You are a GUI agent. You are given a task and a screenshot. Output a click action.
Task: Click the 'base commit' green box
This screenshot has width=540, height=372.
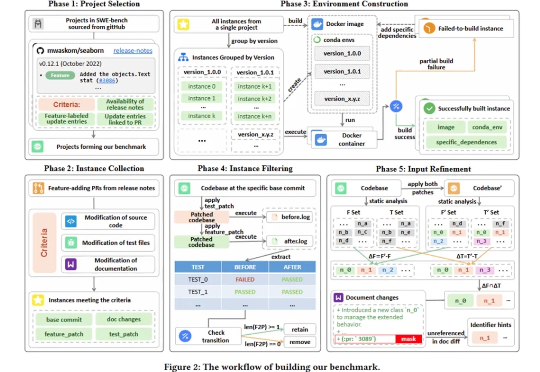pyautogui.click(x=64, y=320)
